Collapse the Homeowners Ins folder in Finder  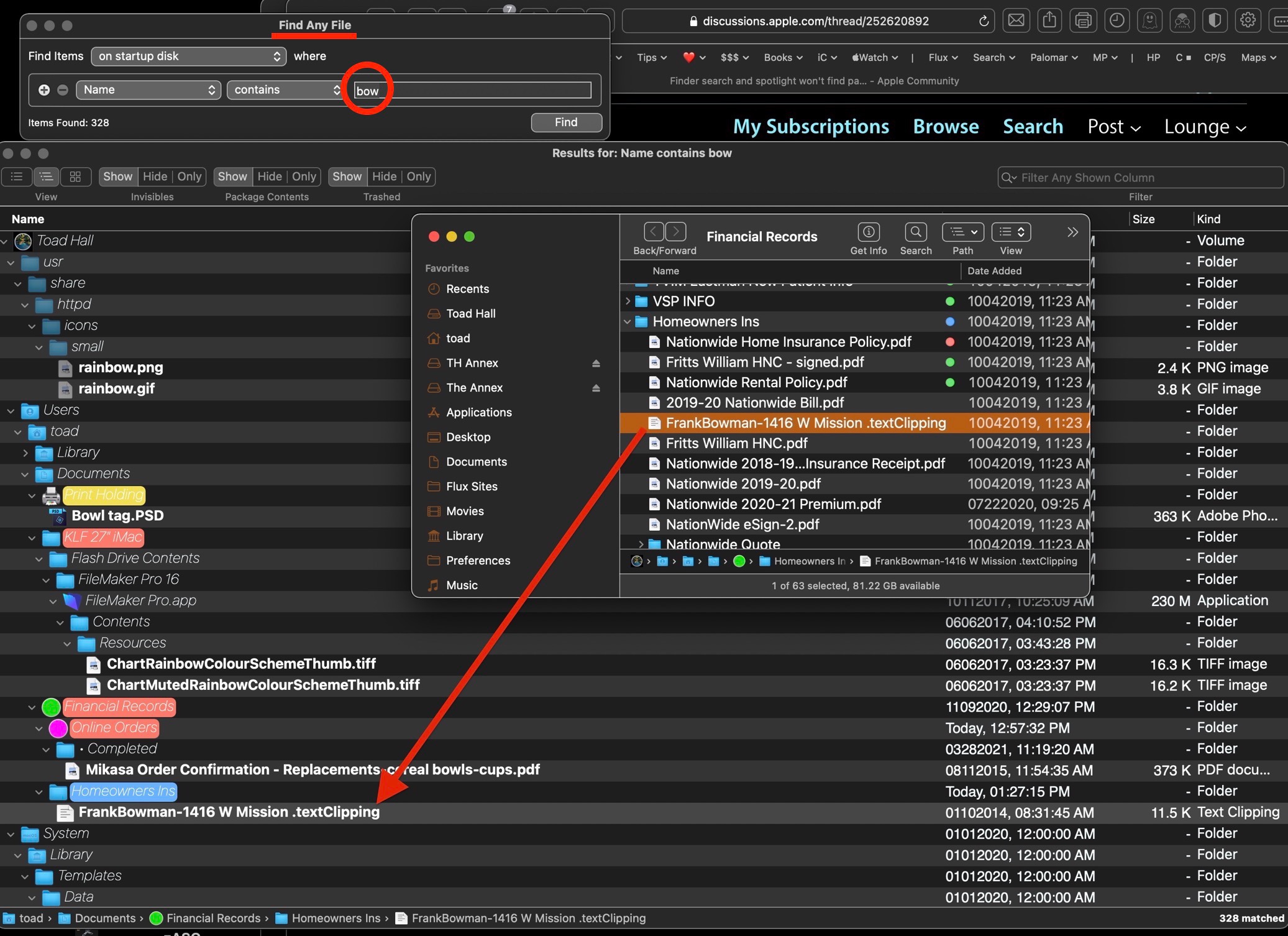tap(628, 322)
